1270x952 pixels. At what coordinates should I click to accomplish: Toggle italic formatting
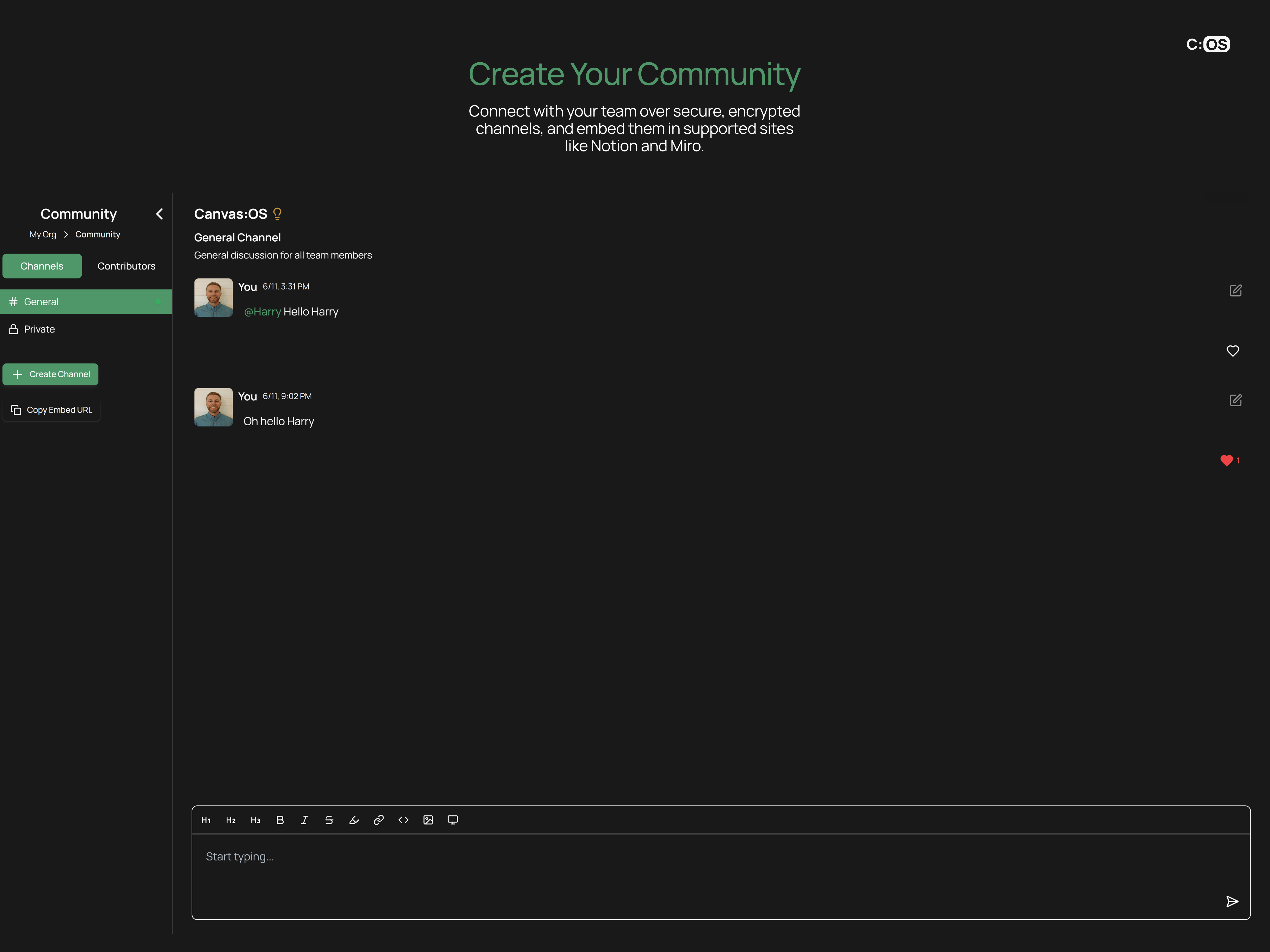(305, 820)
